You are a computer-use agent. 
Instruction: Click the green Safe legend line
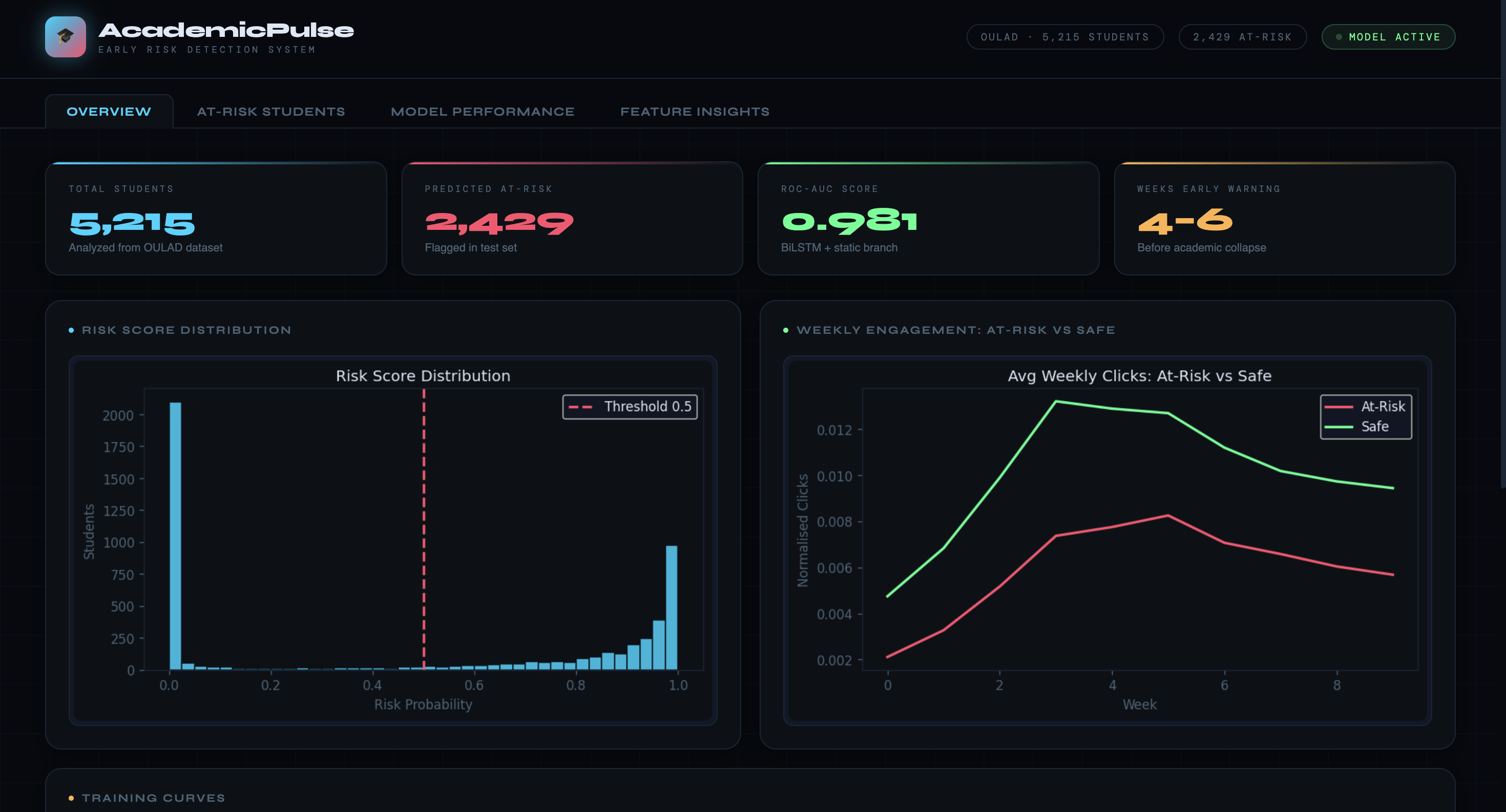1339,427
